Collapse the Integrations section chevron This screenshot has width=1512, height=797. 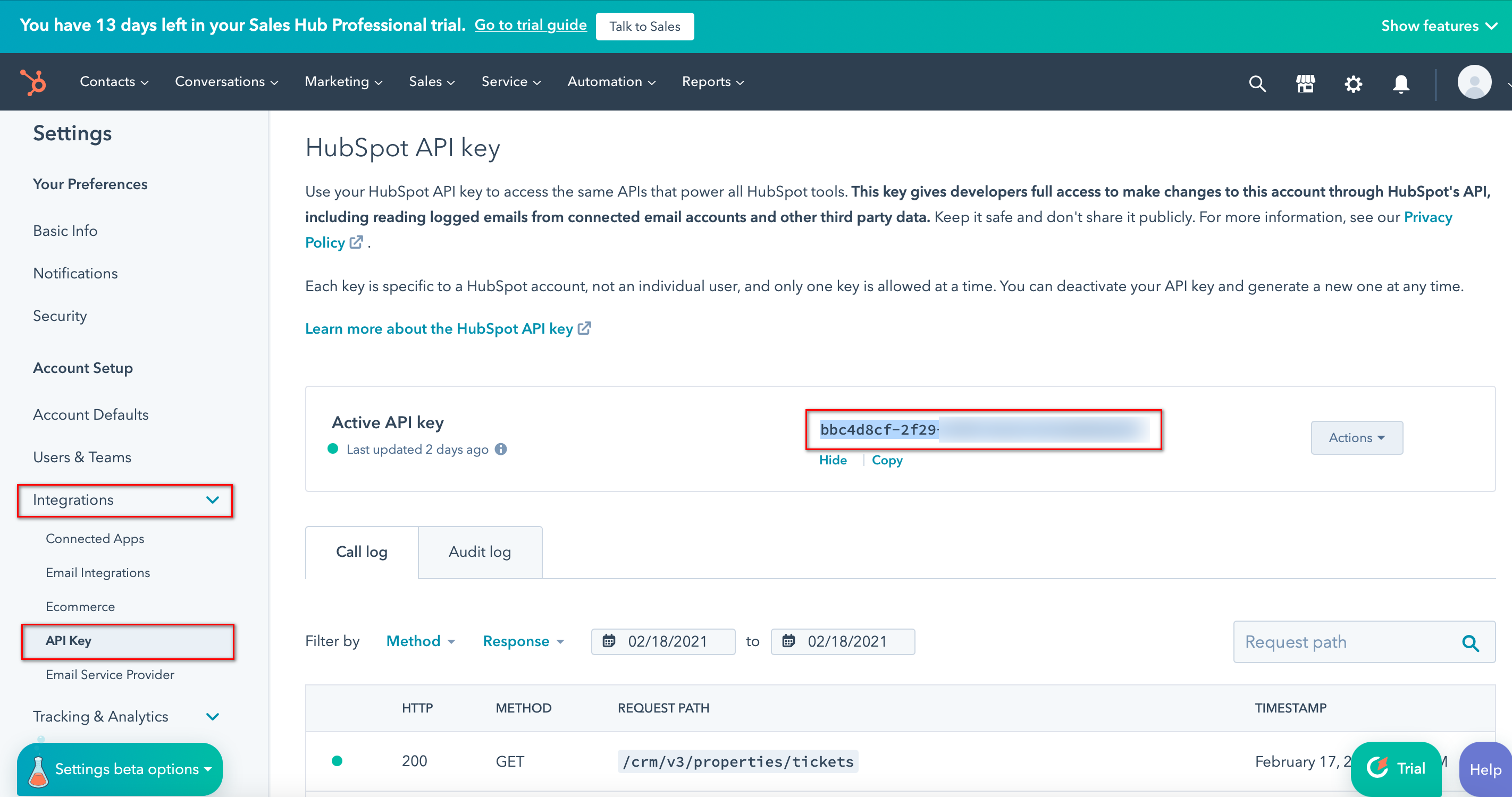coord(213,501)
